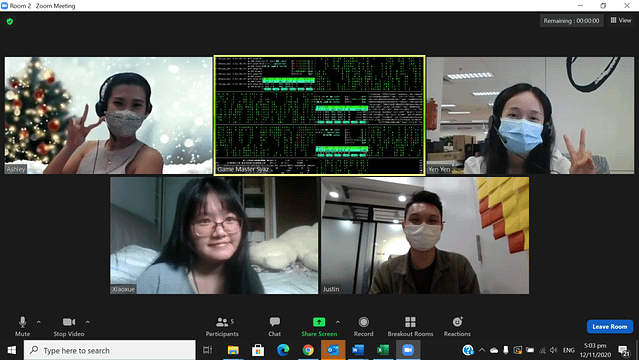The height and width of the screenshot is (360, 639).
Task: Open the Reactions menu
Action: point(457,327)
